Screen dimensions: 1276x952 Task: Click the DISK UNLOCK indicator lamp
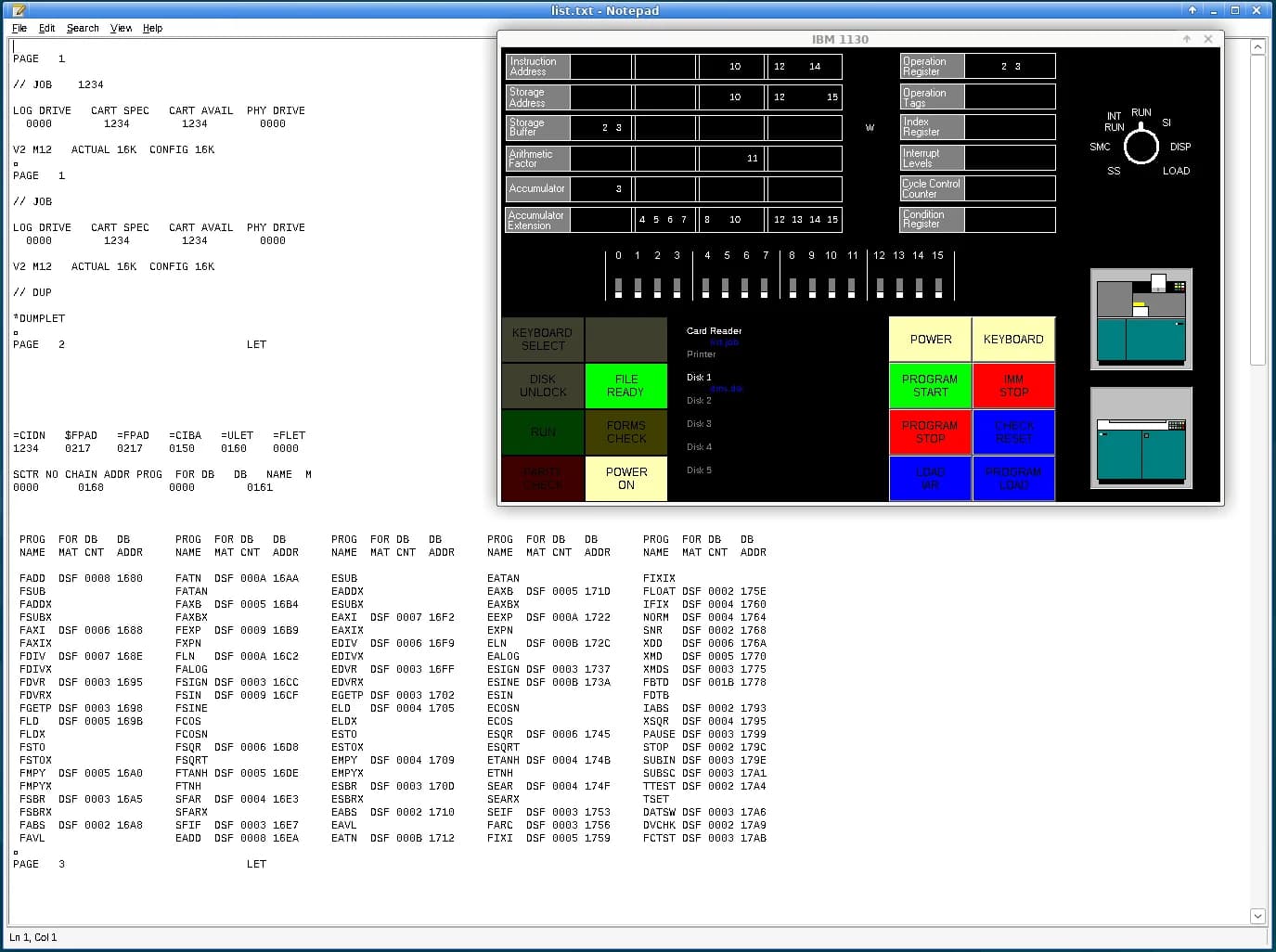click(543, 386)
